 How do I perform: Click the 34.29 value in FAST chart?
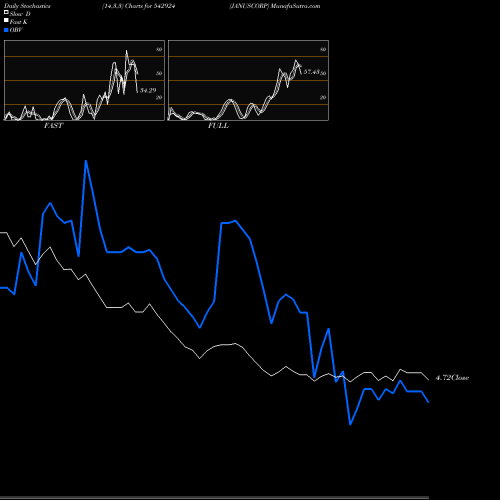pyautogui.click(x=148, y=90)
